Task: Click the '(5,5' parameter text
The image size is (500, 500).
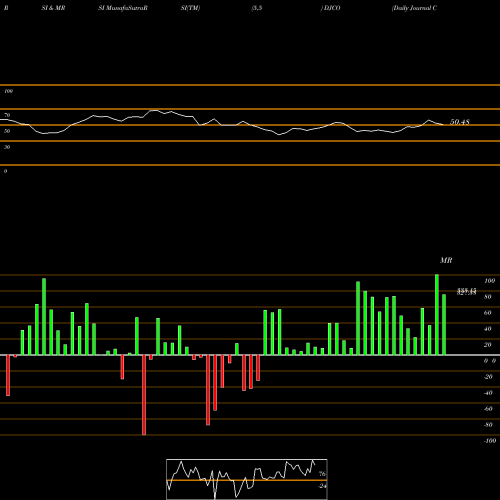Action: click(257, 8)
